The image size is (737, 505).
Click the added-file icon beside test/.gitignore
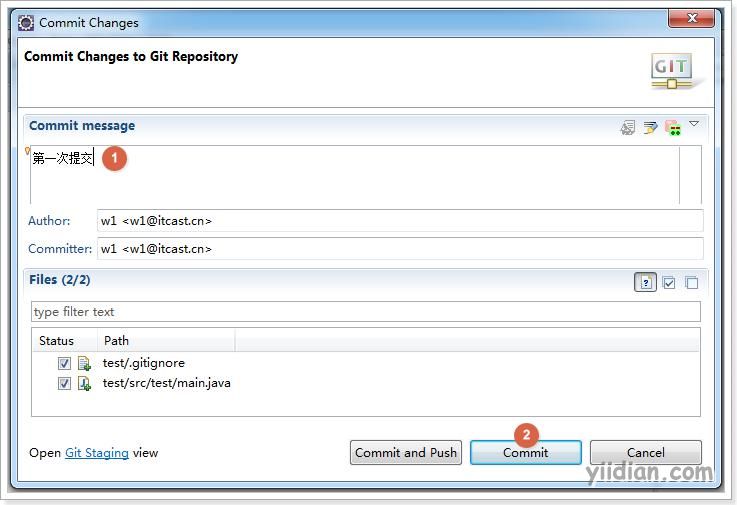pyautogui.click(x=84, y=363)
